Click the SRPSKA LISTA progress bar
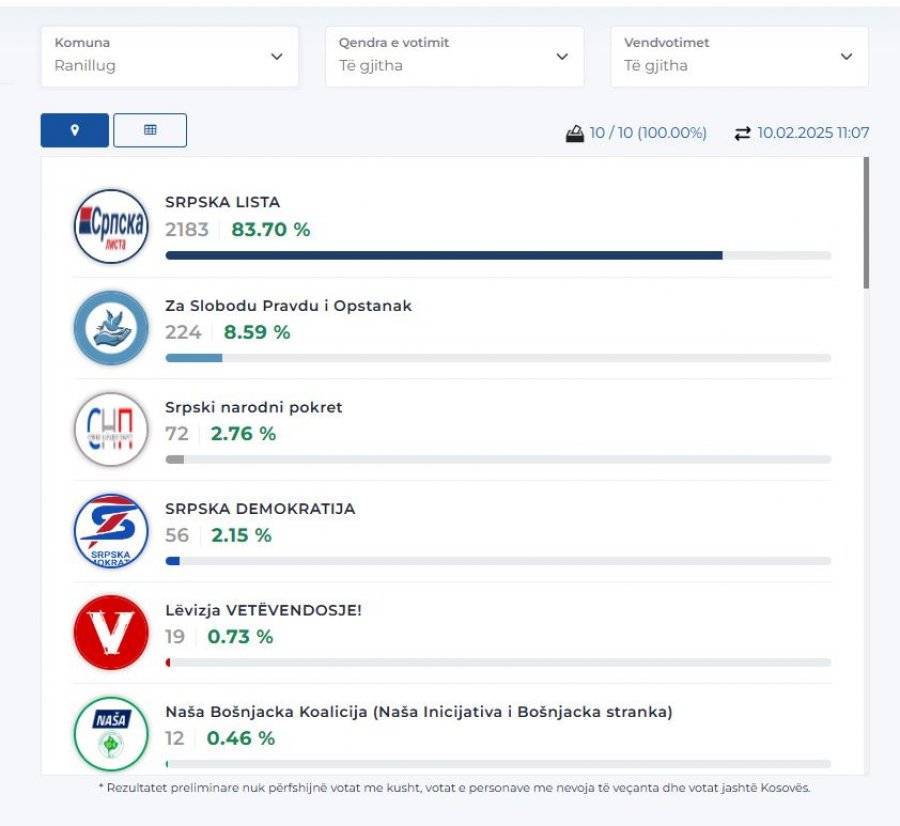This screenshot has width=900, height=826. (x=498, y=255)
